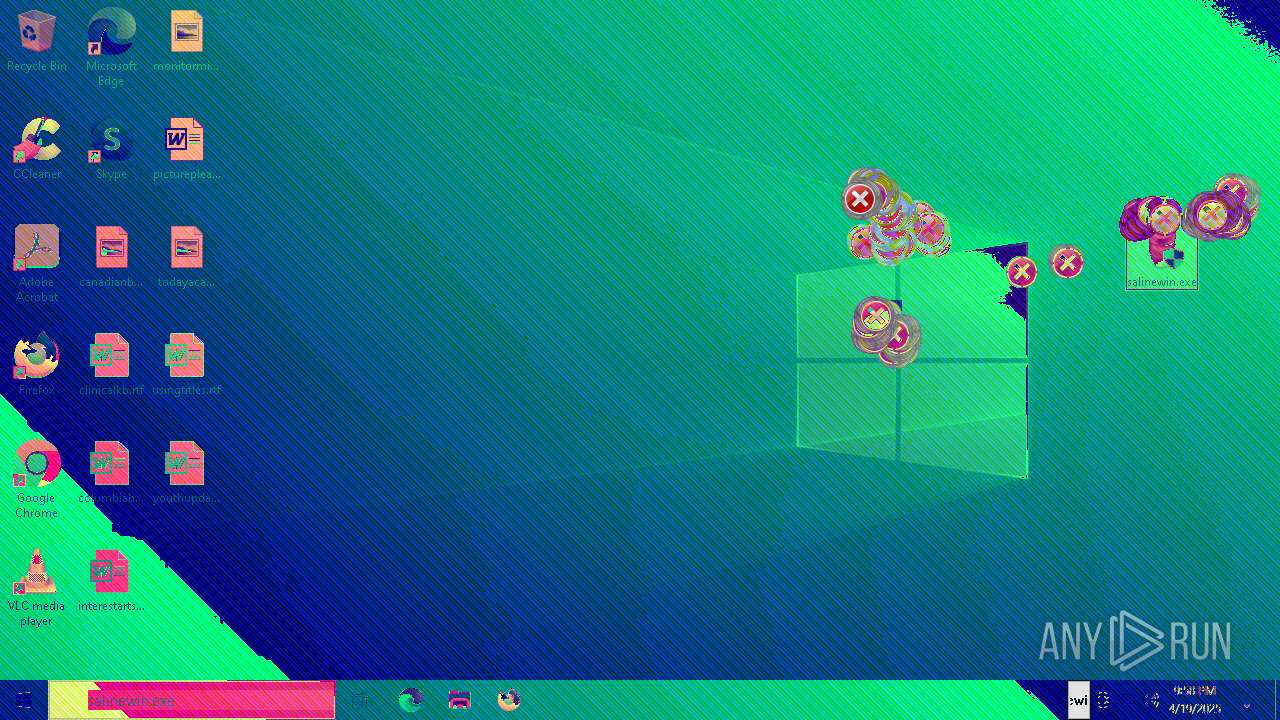1280x720 pixels.
Task: Select the clinicalkb.rtf document icon
Action: (x=111, y=365)
